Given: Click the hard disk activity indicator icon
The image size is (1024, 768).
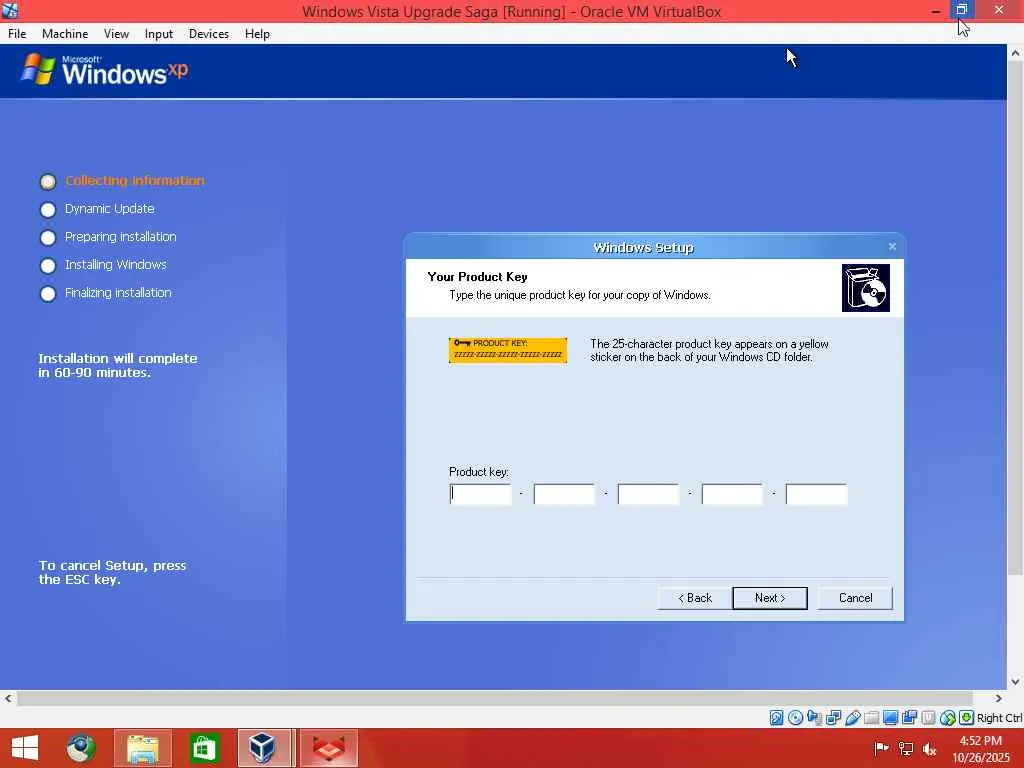Looking at the screenshot, I should coord(776,718).
